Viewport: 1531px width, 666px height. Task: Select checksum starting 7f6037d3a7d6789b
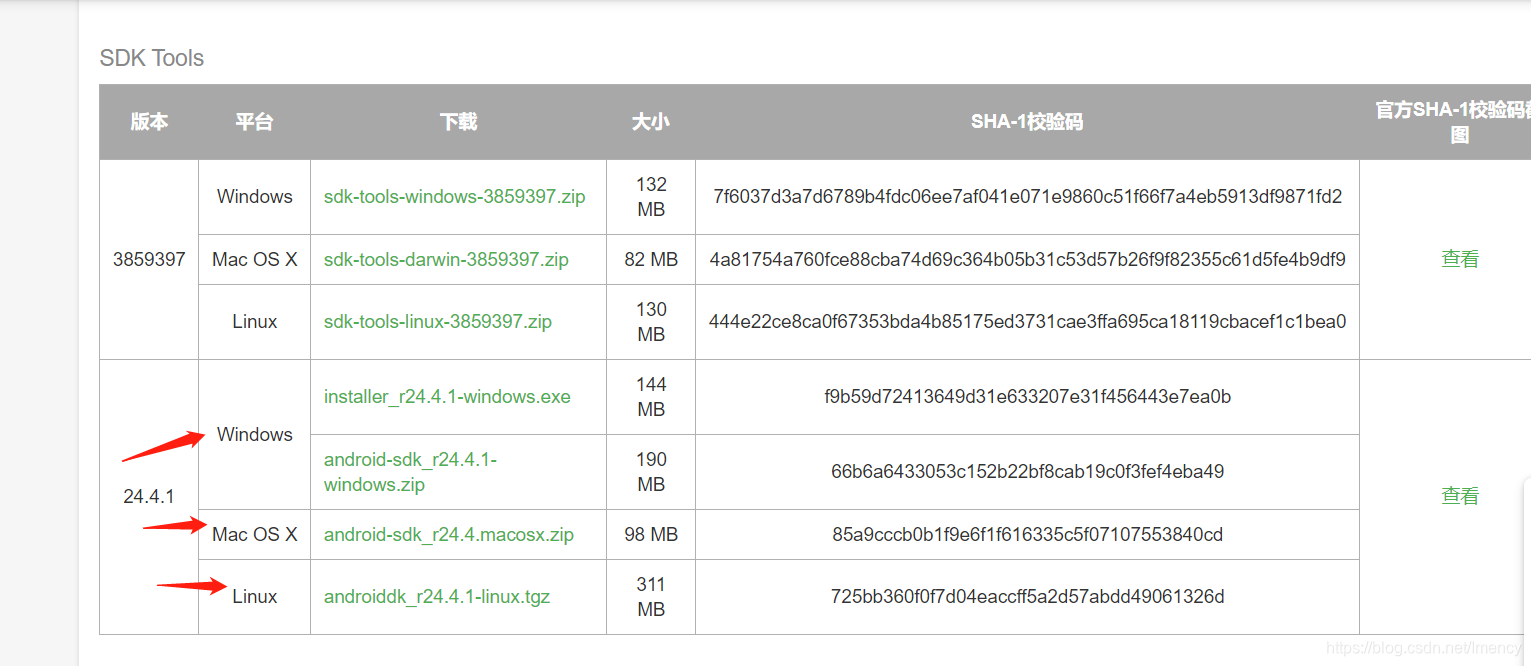[1028, 197]
